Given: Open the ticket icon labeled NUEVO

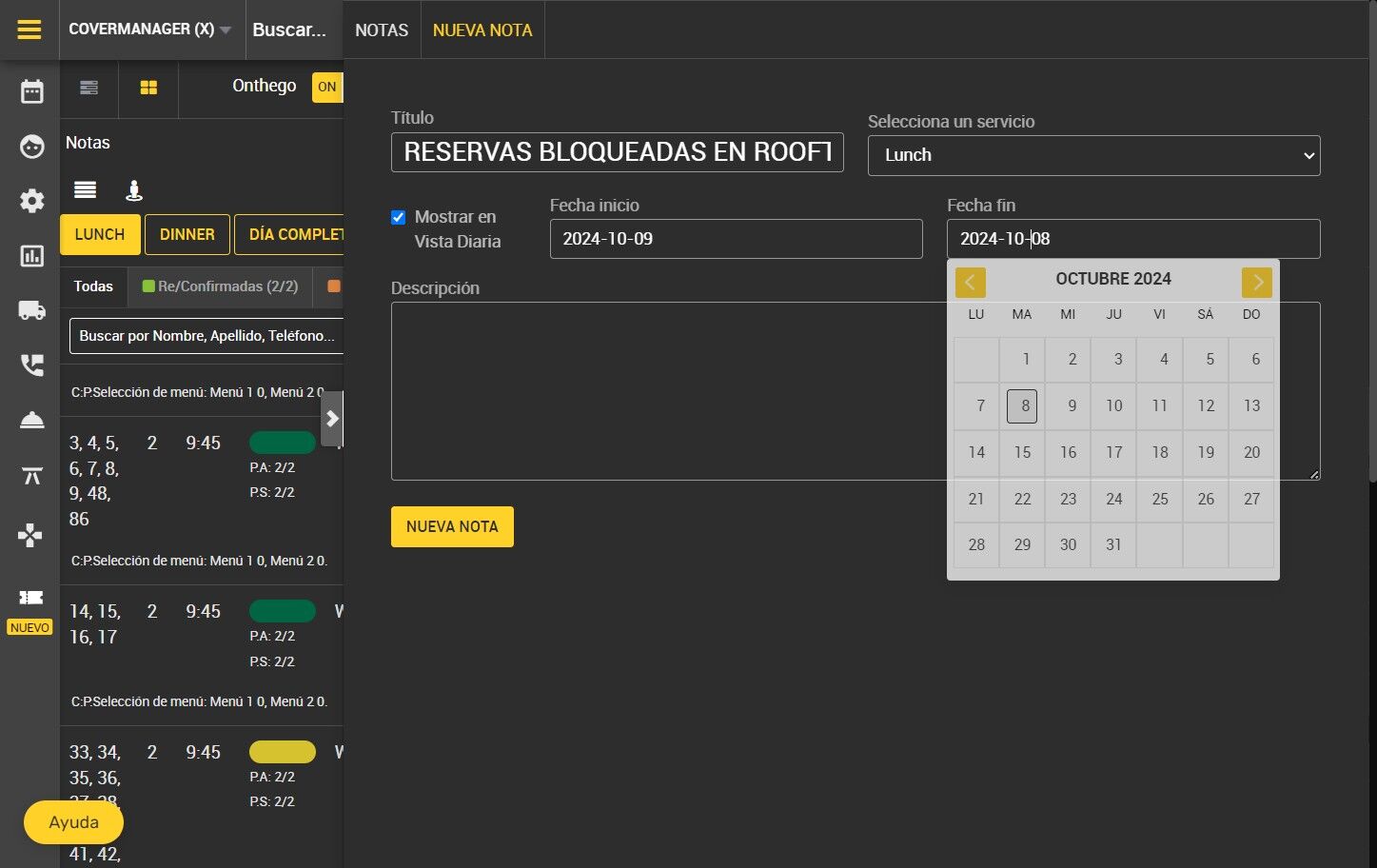Looking at the screenshot, I should (30, 597).
